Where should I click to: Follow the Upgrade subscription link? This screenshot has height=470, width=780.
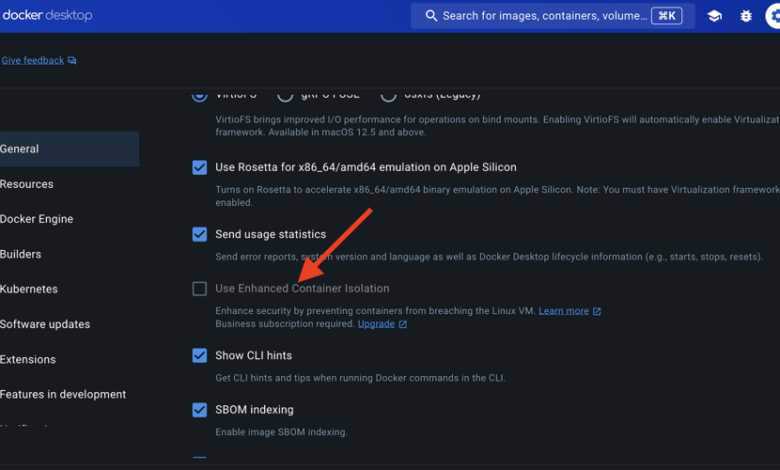click(x=376, y=324)
